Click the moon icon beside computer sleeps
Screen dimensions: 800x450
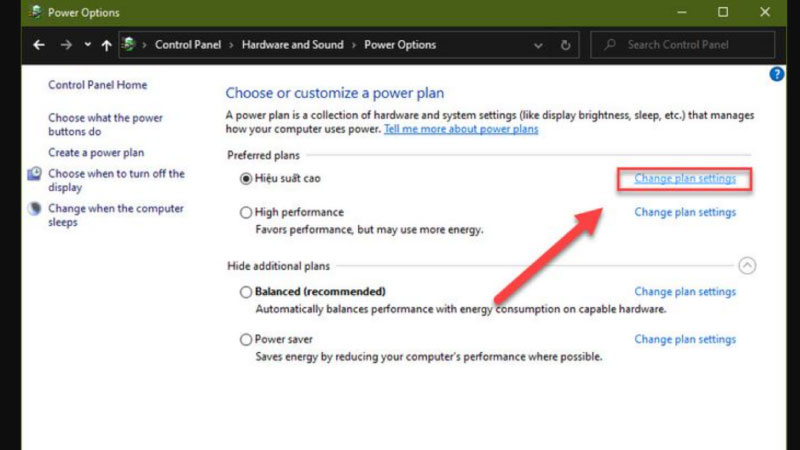tap(35, 209)
